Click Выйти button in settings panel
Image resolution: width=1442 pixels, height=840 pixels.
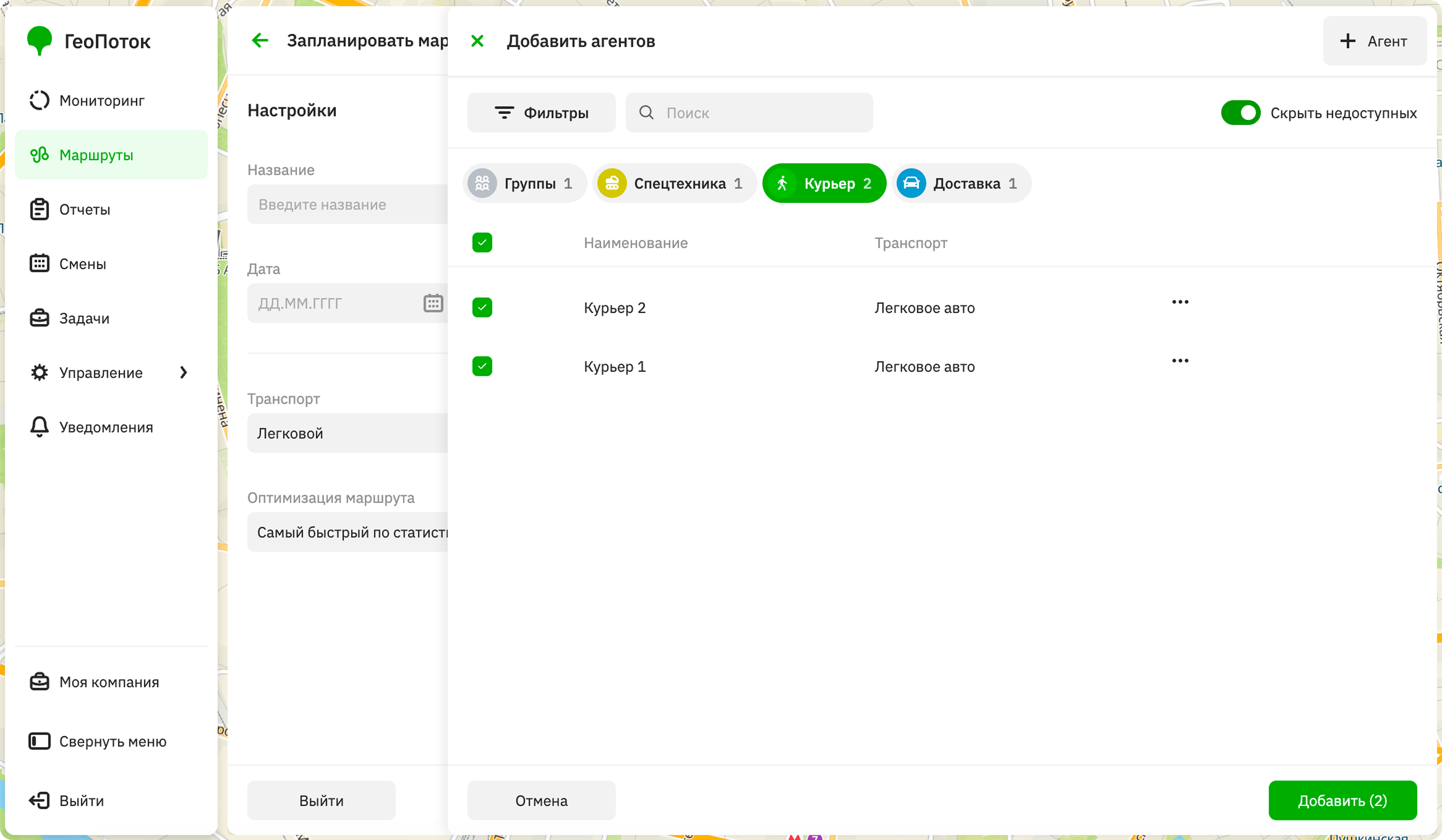coord(321,800)
